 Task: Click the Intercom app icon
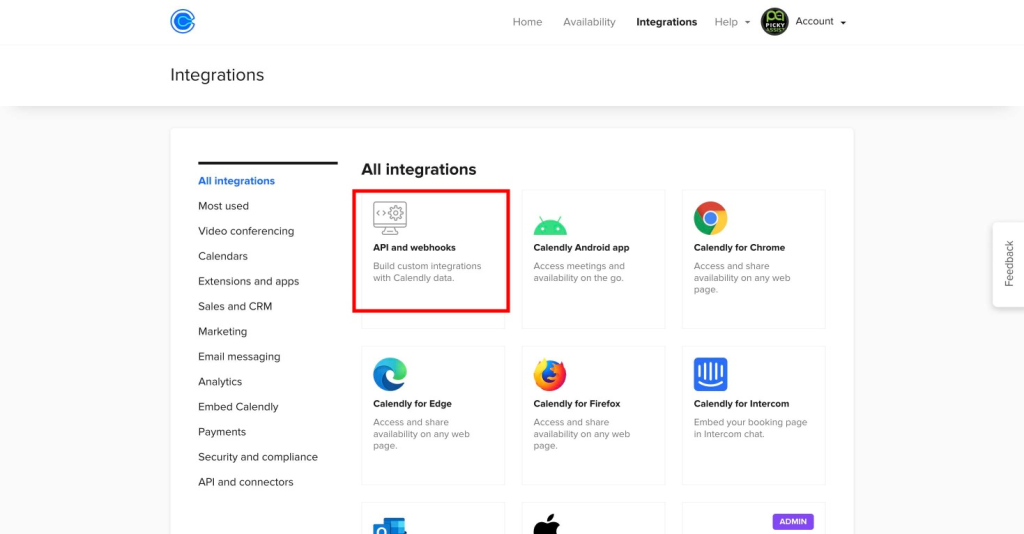[711, 374]
